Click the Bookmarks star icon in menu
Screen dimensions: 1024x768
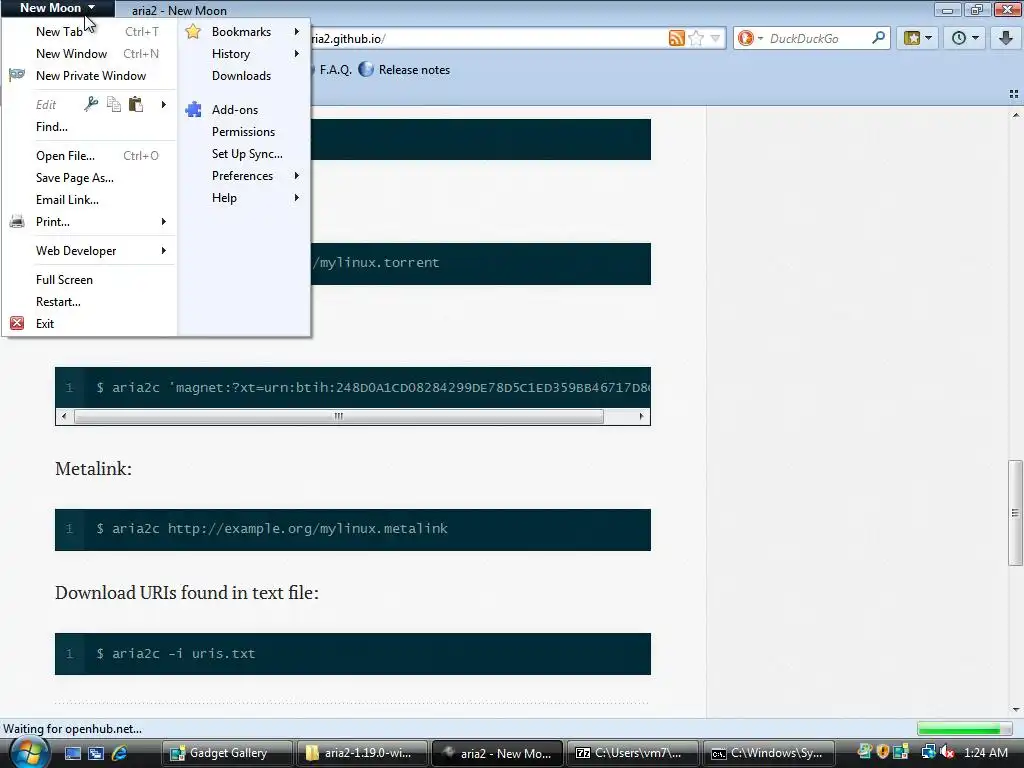click(x=193, y=31)
